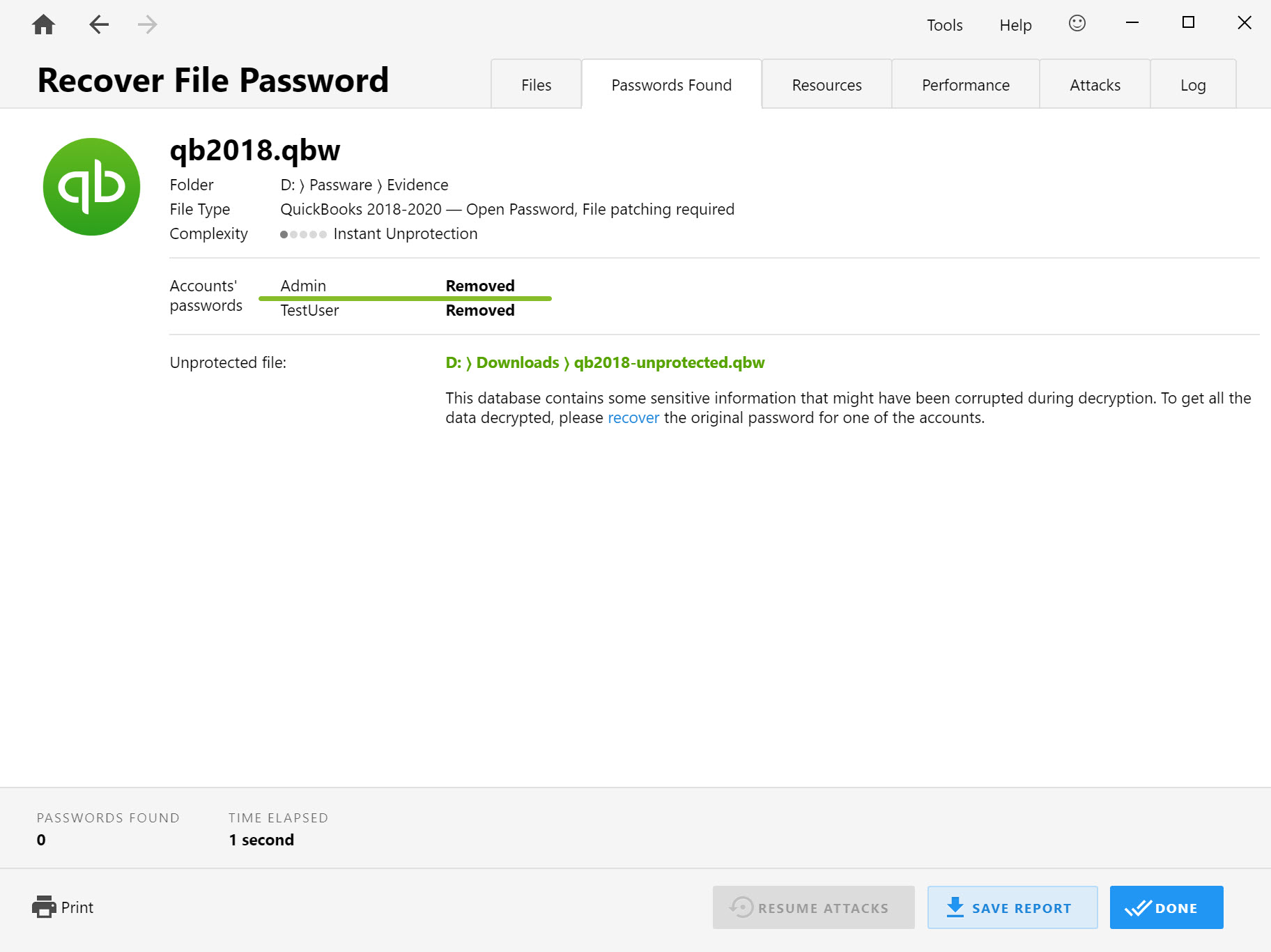Click the back navigation arrow
The image size is (1271, 952).
click(x=99, y=24)
